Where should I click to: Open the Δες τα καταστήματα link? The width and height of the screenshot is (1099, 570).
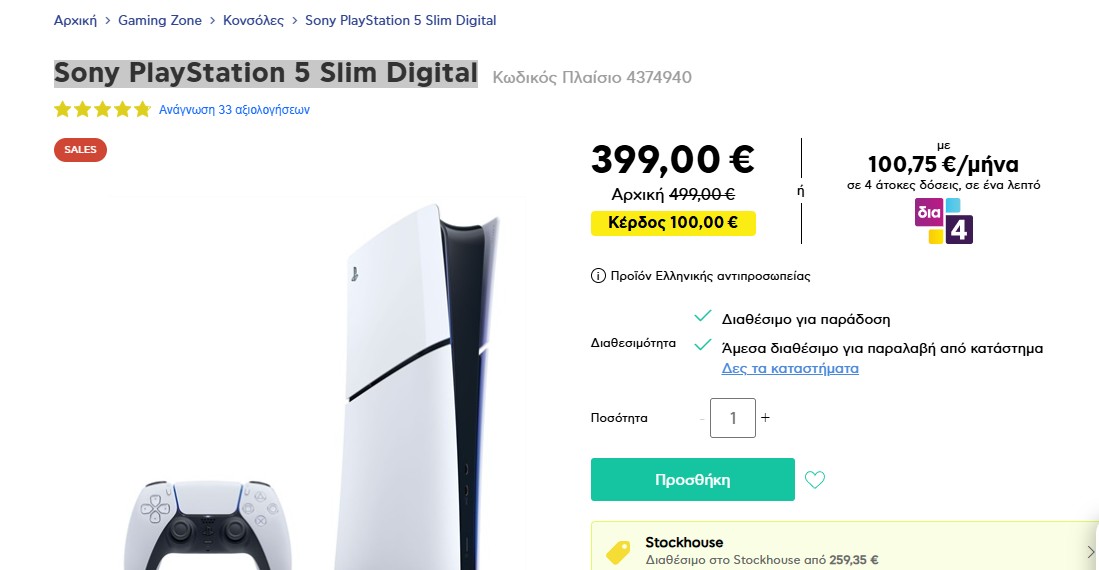(x=790, y=368)
